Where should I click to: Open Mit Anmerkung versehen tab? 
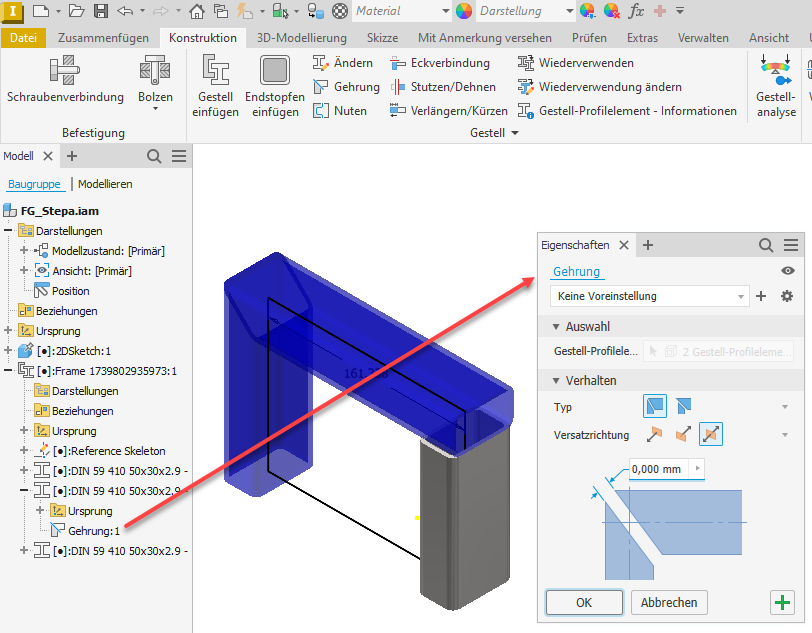pos(485,38)
